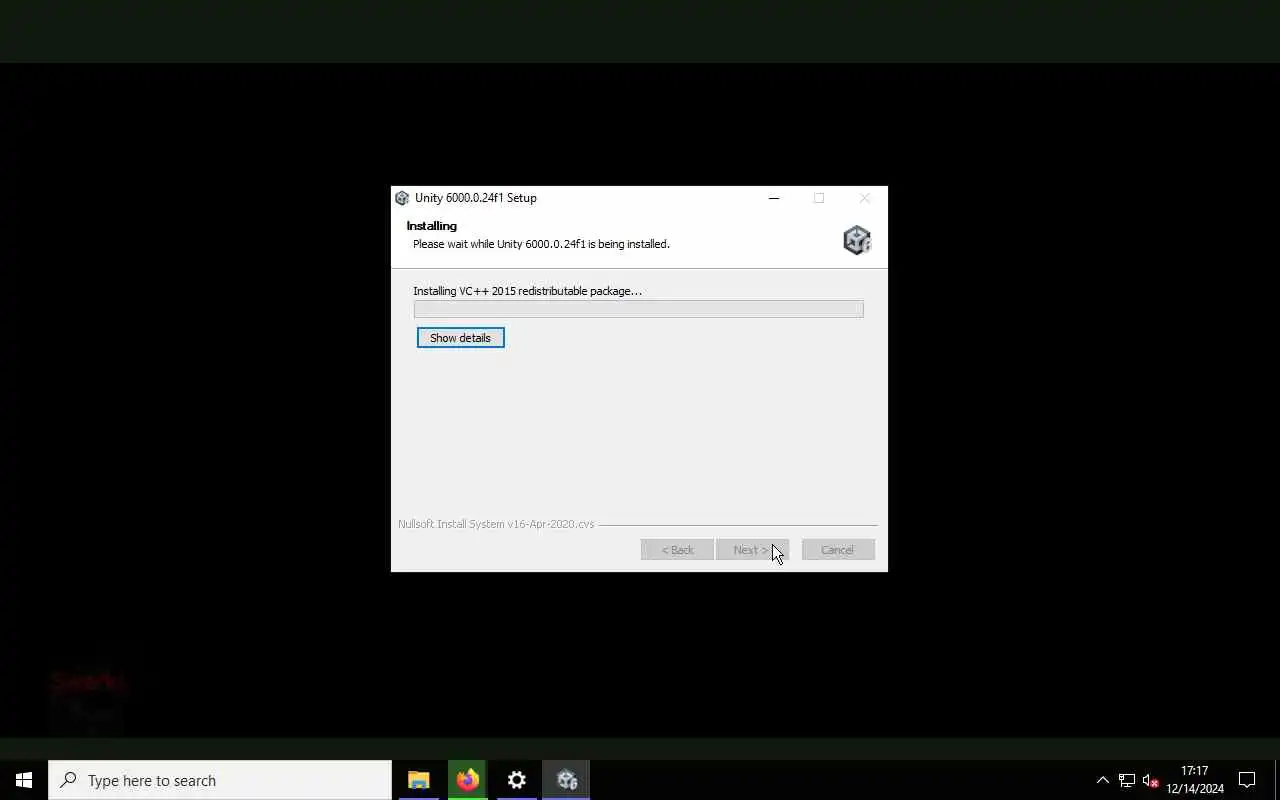Click the Unity logo in the installer header

coord(857,240)
